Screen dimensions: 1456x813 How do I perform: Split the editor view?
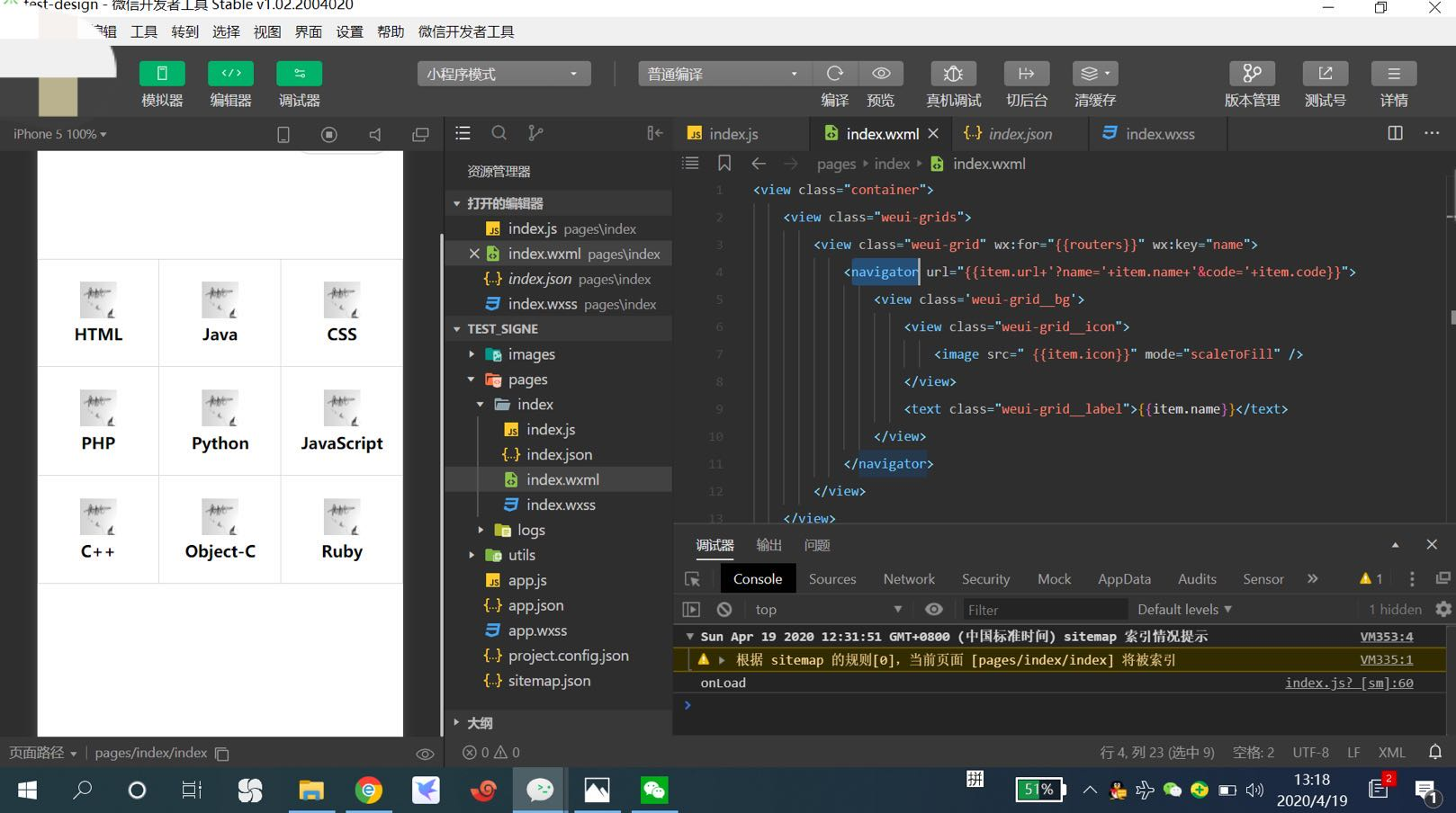[x=1395, y=133]
